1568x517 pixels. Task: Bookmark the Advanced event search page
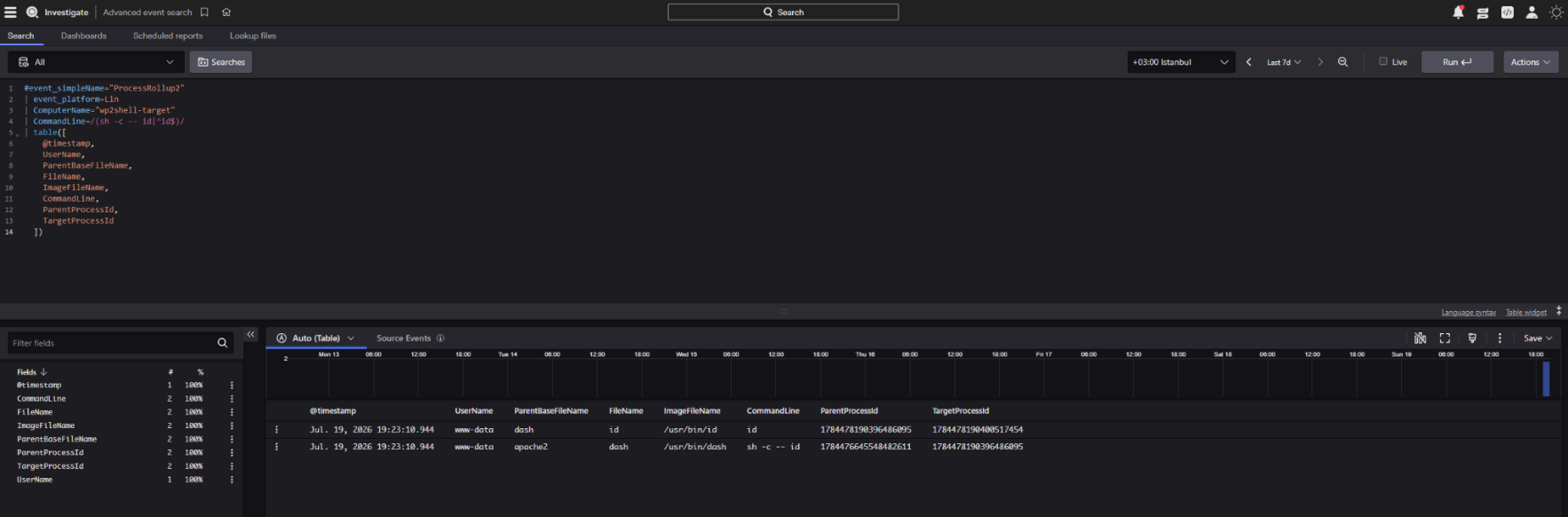(x=204, y=12)
